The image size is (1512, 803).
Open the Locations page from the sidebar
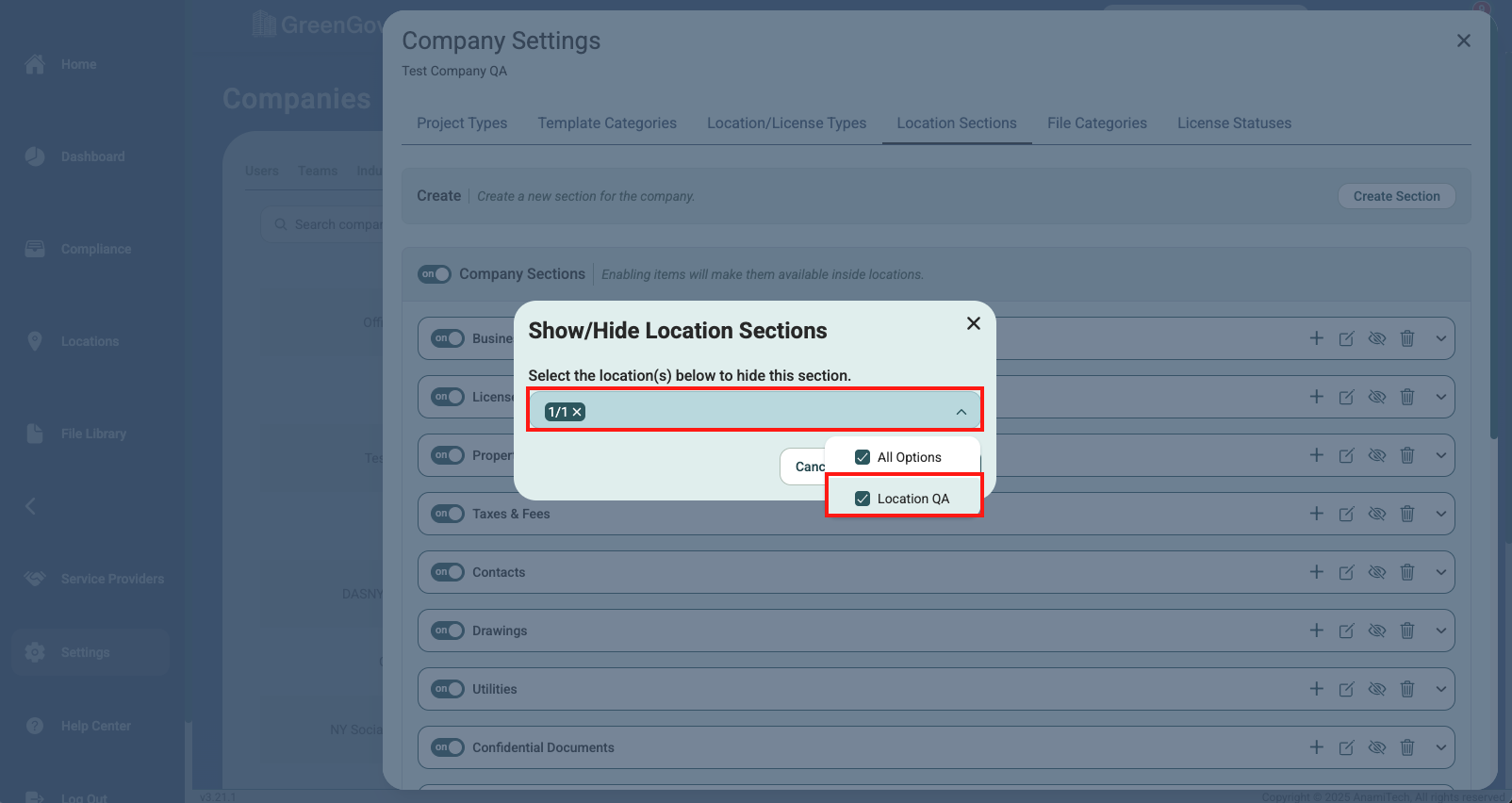[90, 341]
